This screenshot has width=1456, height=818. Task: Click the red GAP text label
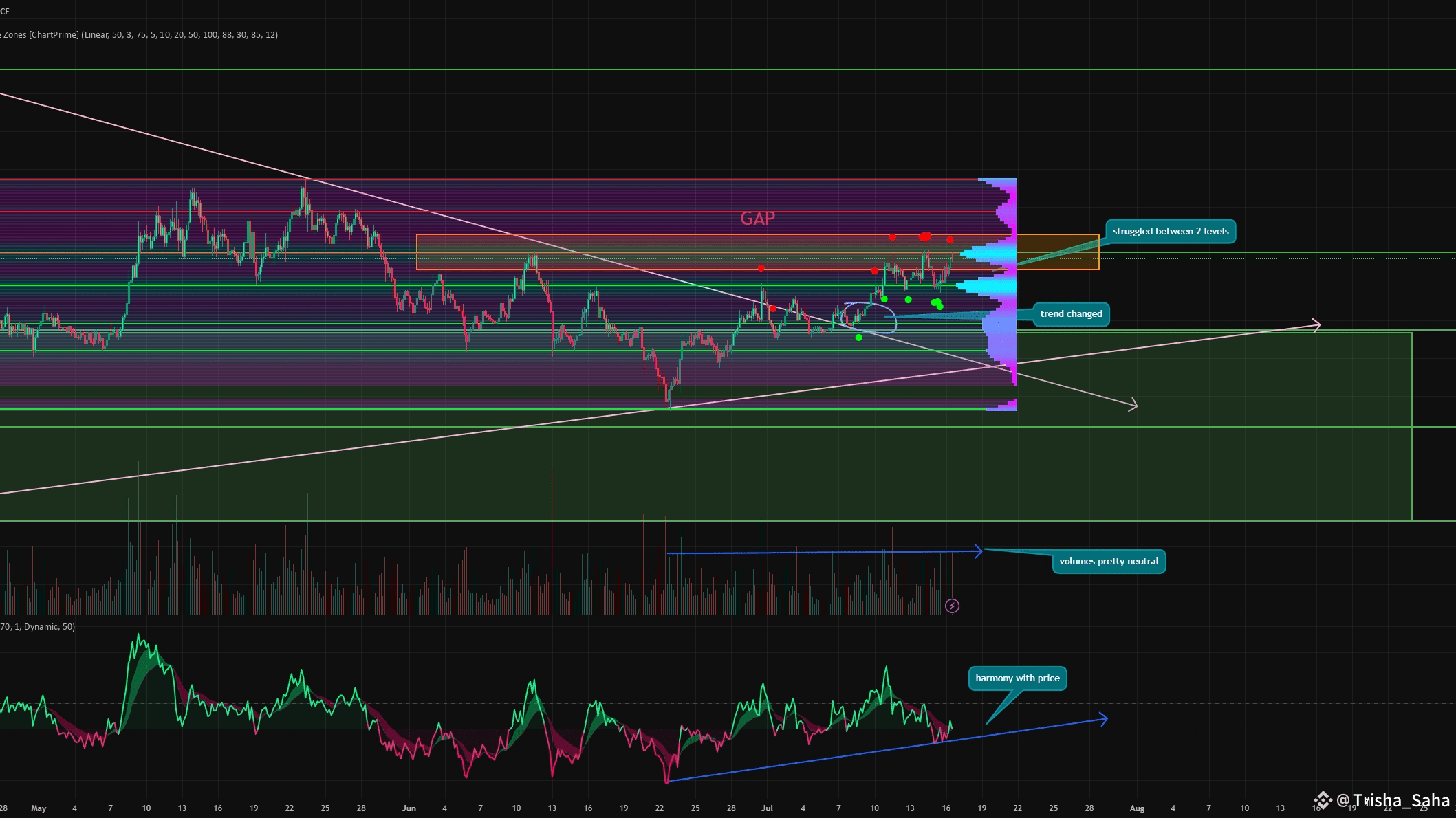[x=757, y=219]
